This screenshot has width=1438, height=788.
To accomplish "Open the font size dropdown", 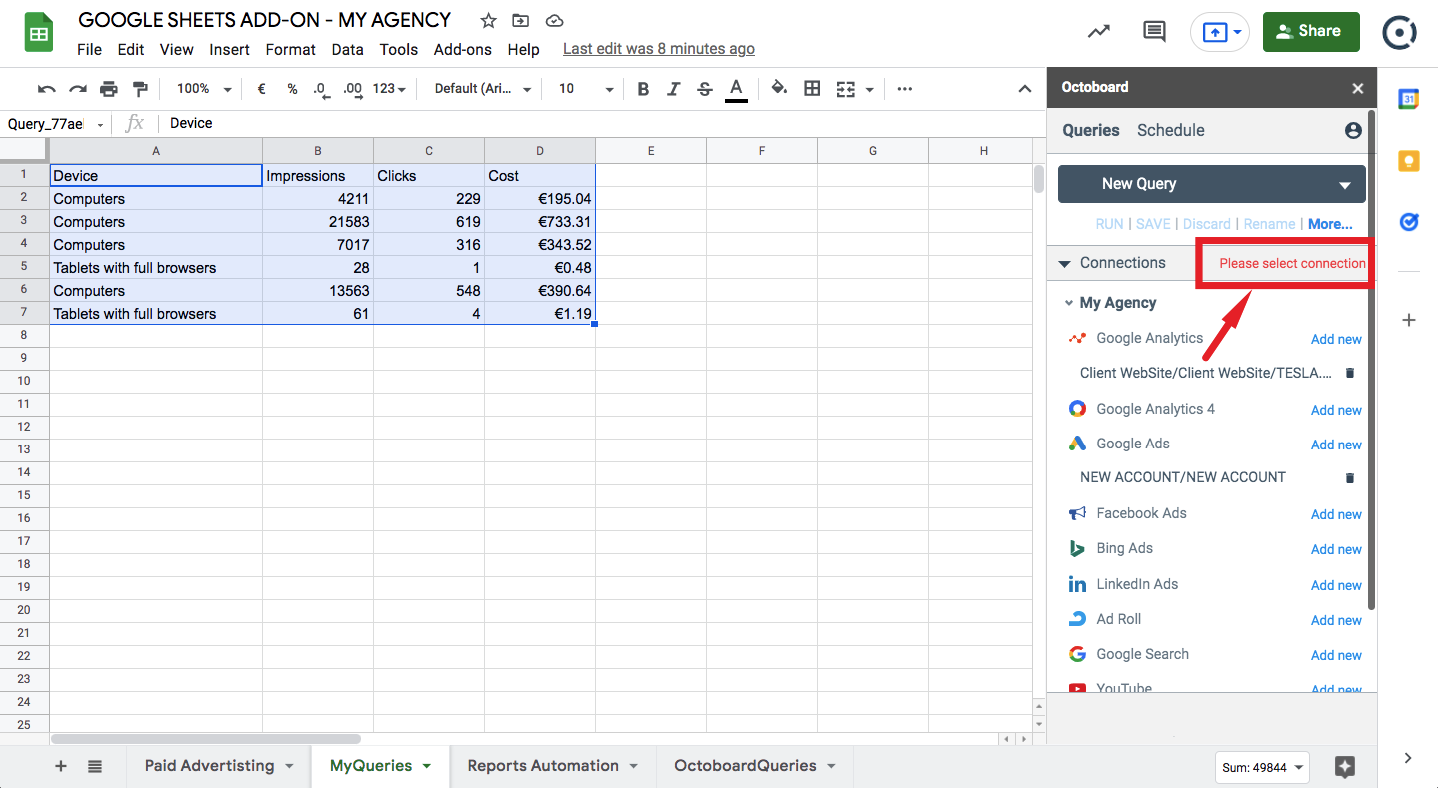I will (585, 89).
